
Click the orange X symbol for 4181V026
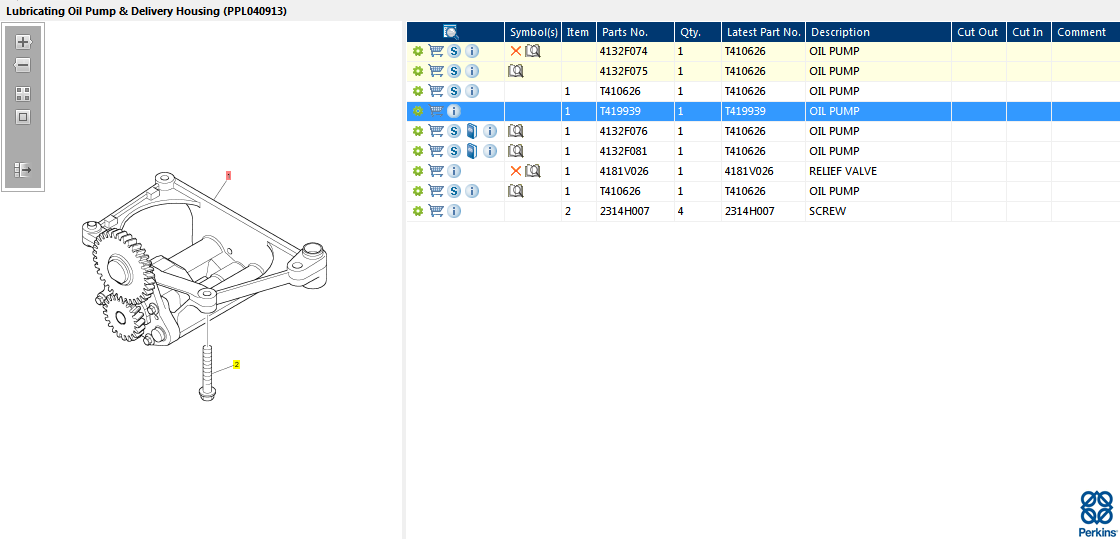(516, 171)
